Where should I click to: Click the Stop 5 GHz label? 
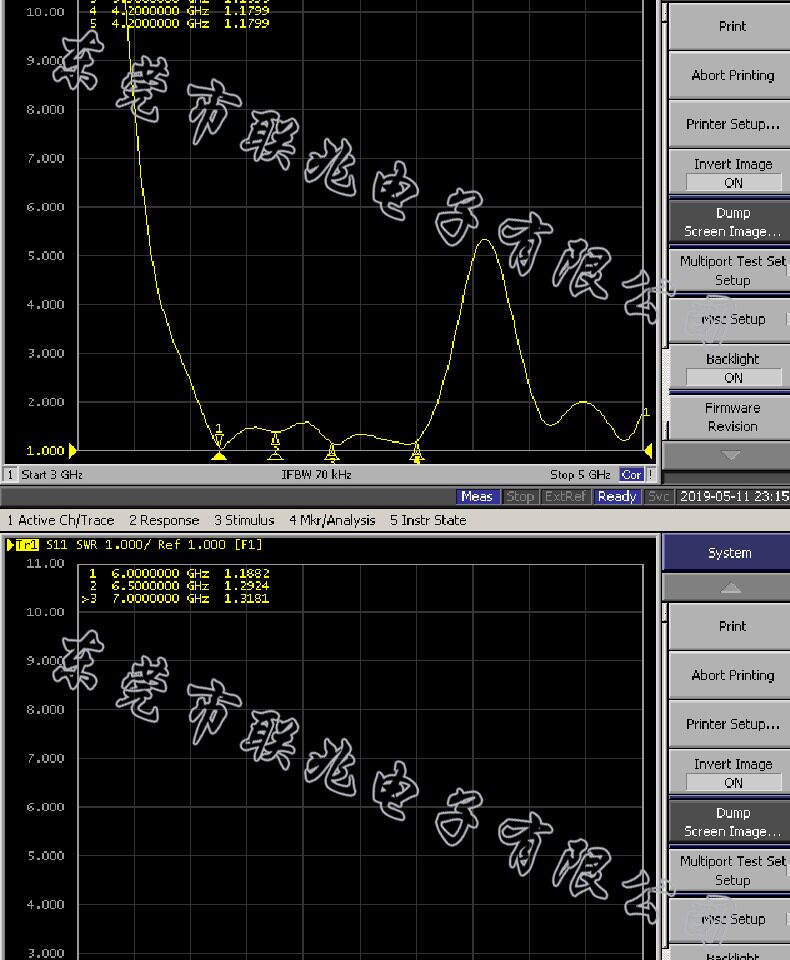[580, 474]
